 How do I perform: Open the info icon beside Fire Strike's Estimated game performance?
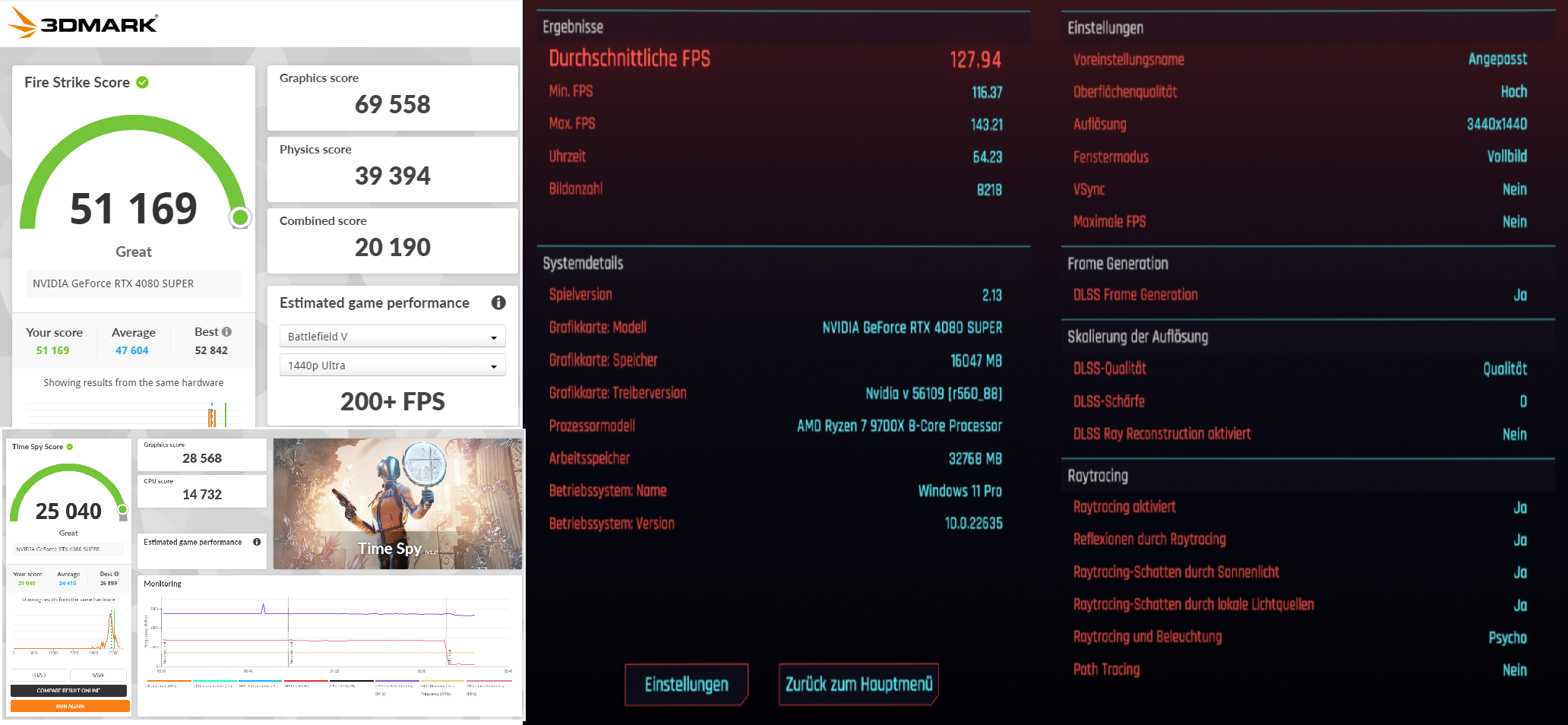(x=498, y=302)
